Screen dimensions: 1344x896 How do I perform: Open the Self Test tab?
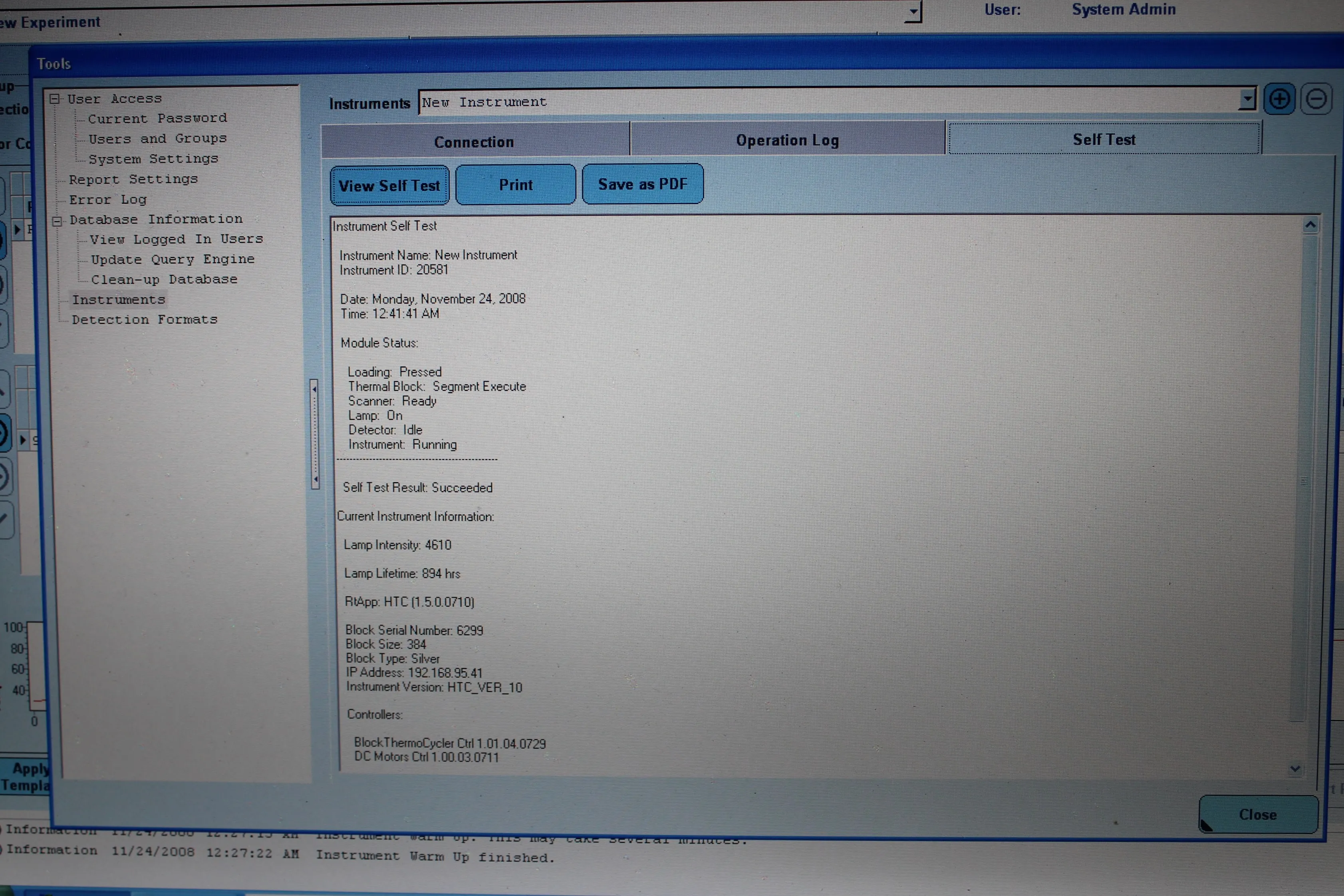coord(1104,139)
